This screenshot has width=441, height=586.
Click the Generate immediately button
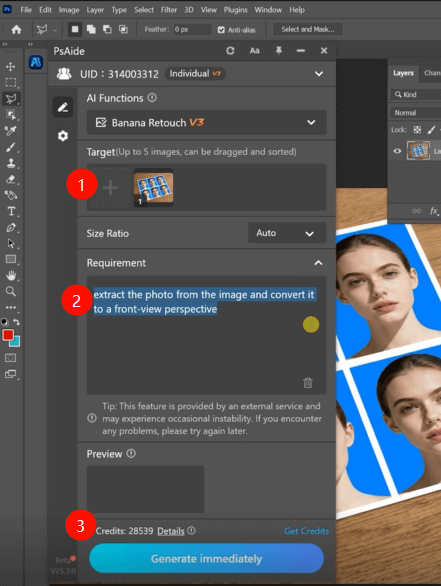coord(206,559)
